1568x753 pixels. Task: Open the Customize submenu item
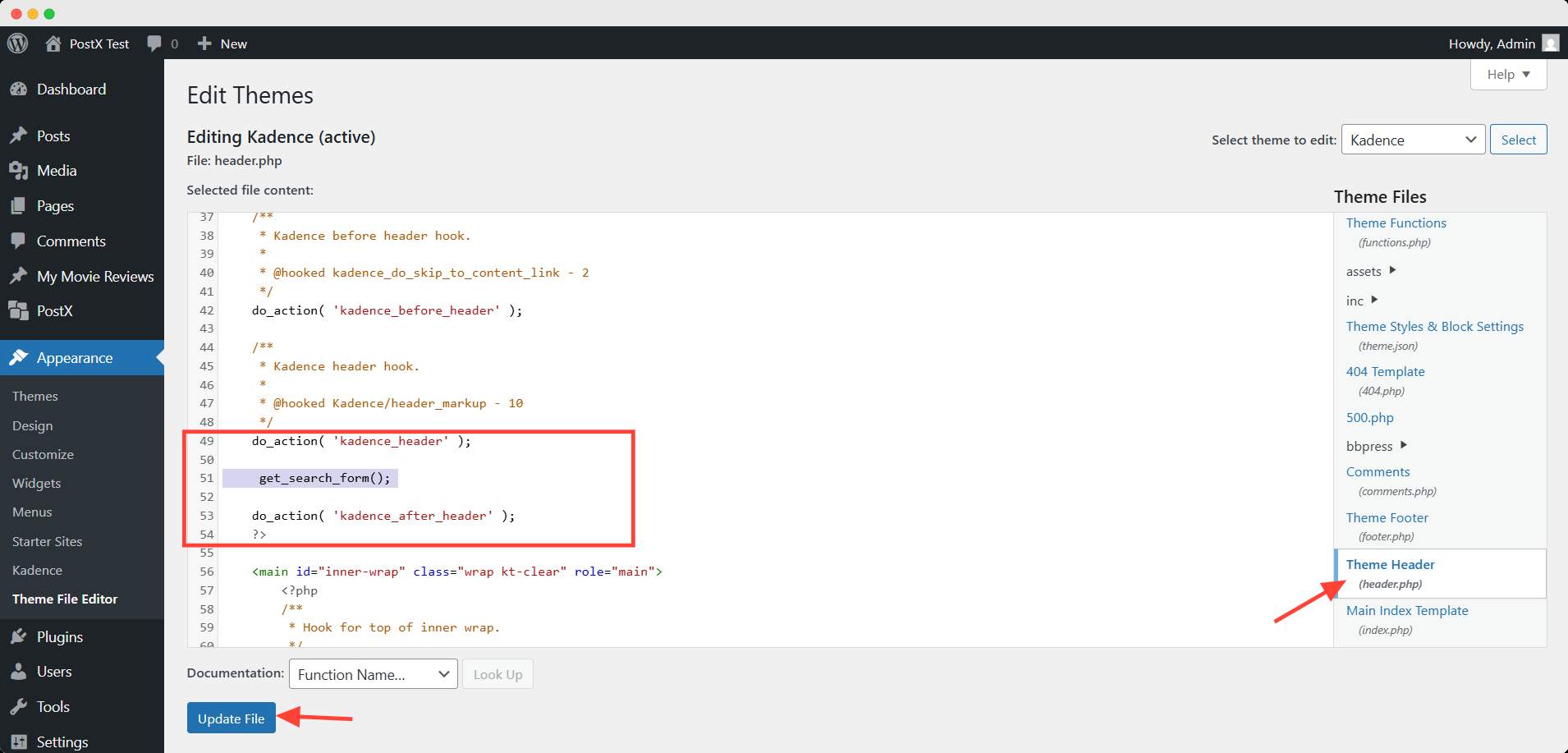point(43,454)
